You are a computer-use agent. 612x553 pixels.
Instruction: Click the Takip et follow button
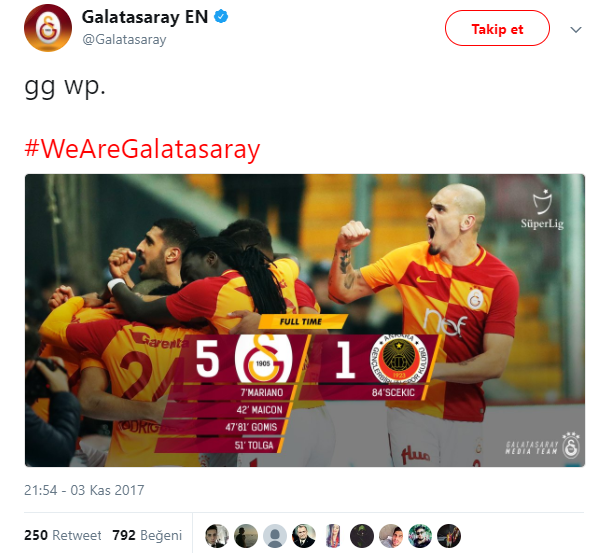click(x=497, y=28)
